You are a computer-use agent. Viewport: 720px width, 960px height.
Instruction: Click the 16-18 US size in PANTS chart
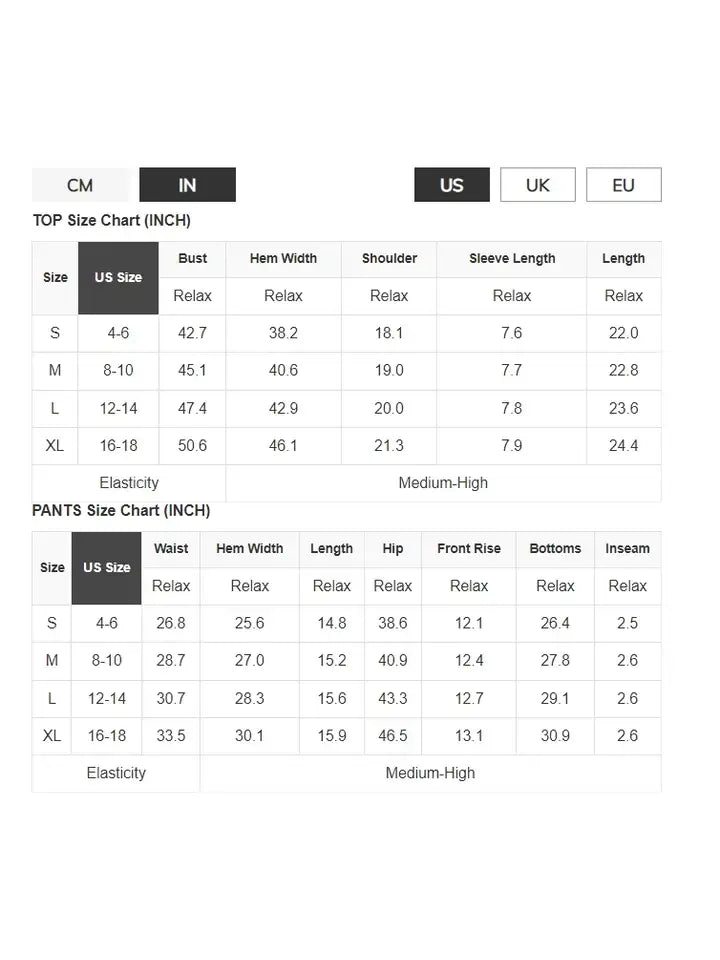[x=107, y=736]
